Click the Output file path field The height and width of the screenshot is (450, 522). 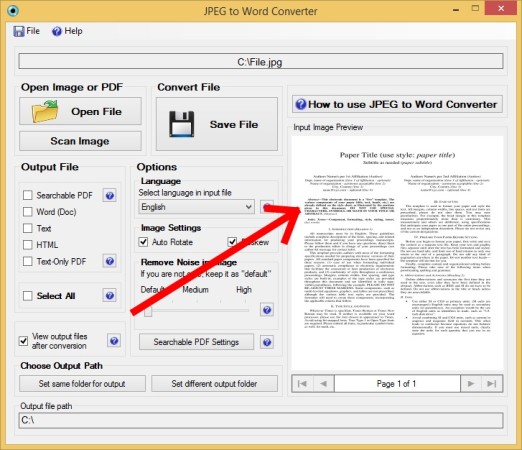pyautogui.click(x=261, y=420)
